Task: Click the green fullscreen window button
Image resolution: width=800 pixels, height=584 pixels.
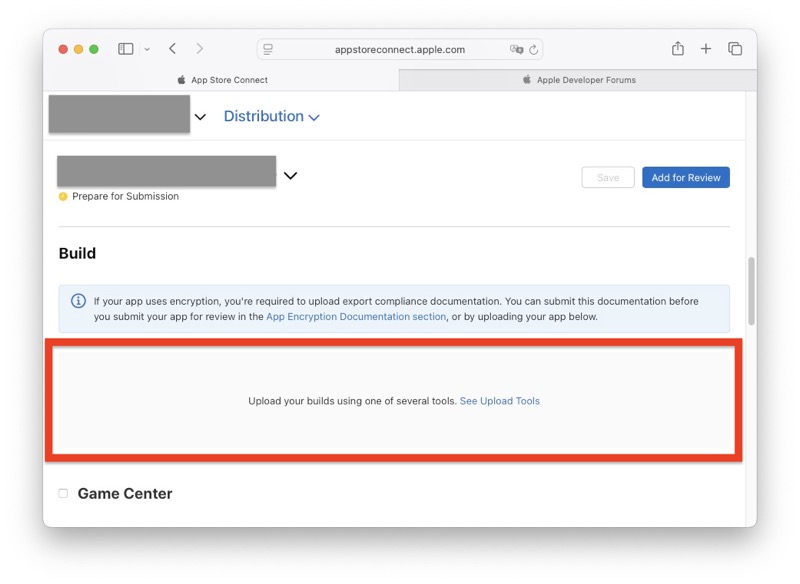Action: [94, 49]
